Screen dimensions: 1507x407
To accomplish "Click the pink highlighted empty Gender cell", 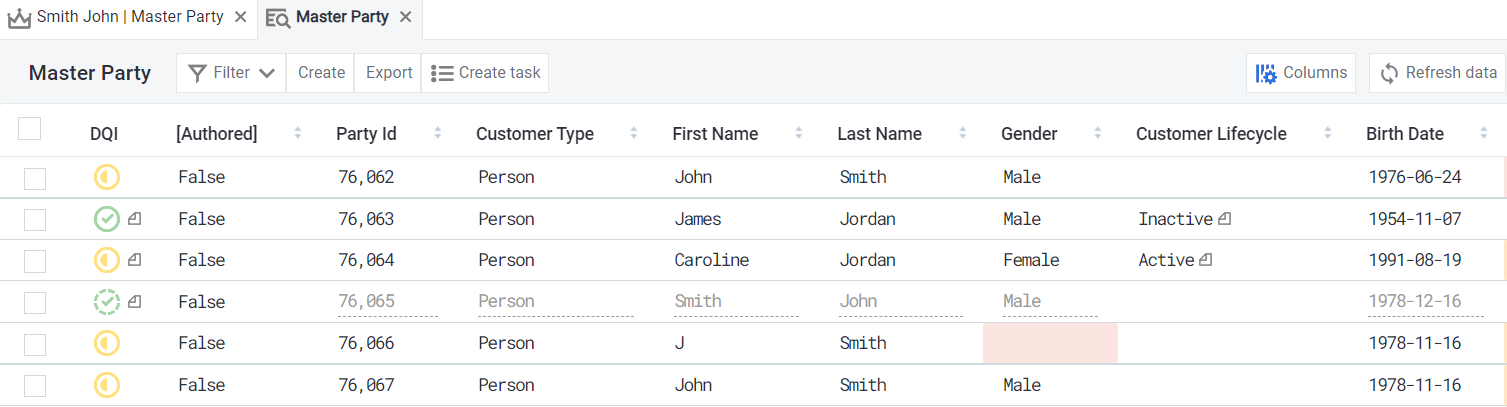I will [1050, 344].
